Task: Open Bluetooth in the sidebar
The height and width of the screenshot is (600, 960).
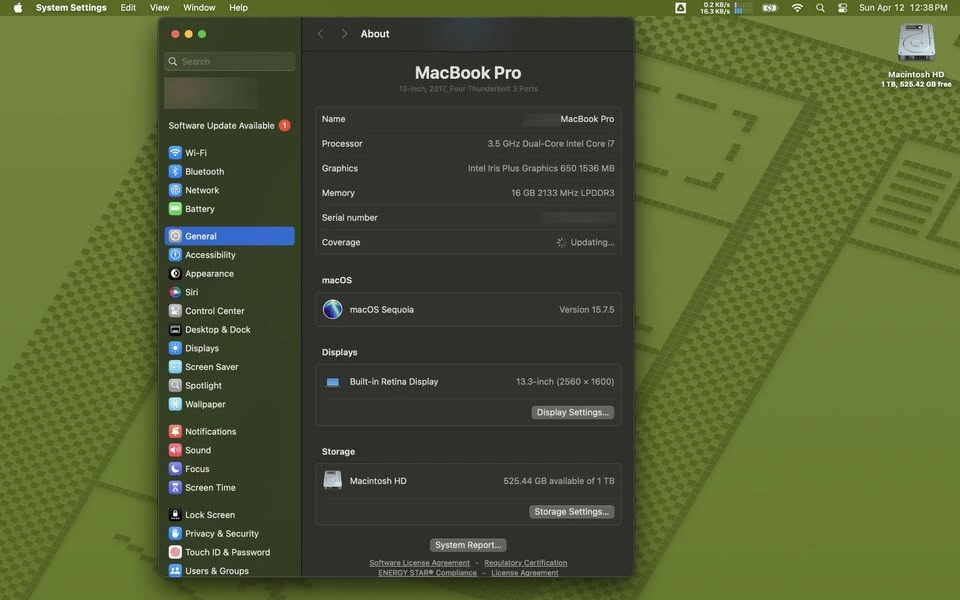Action: coord(229,171)
